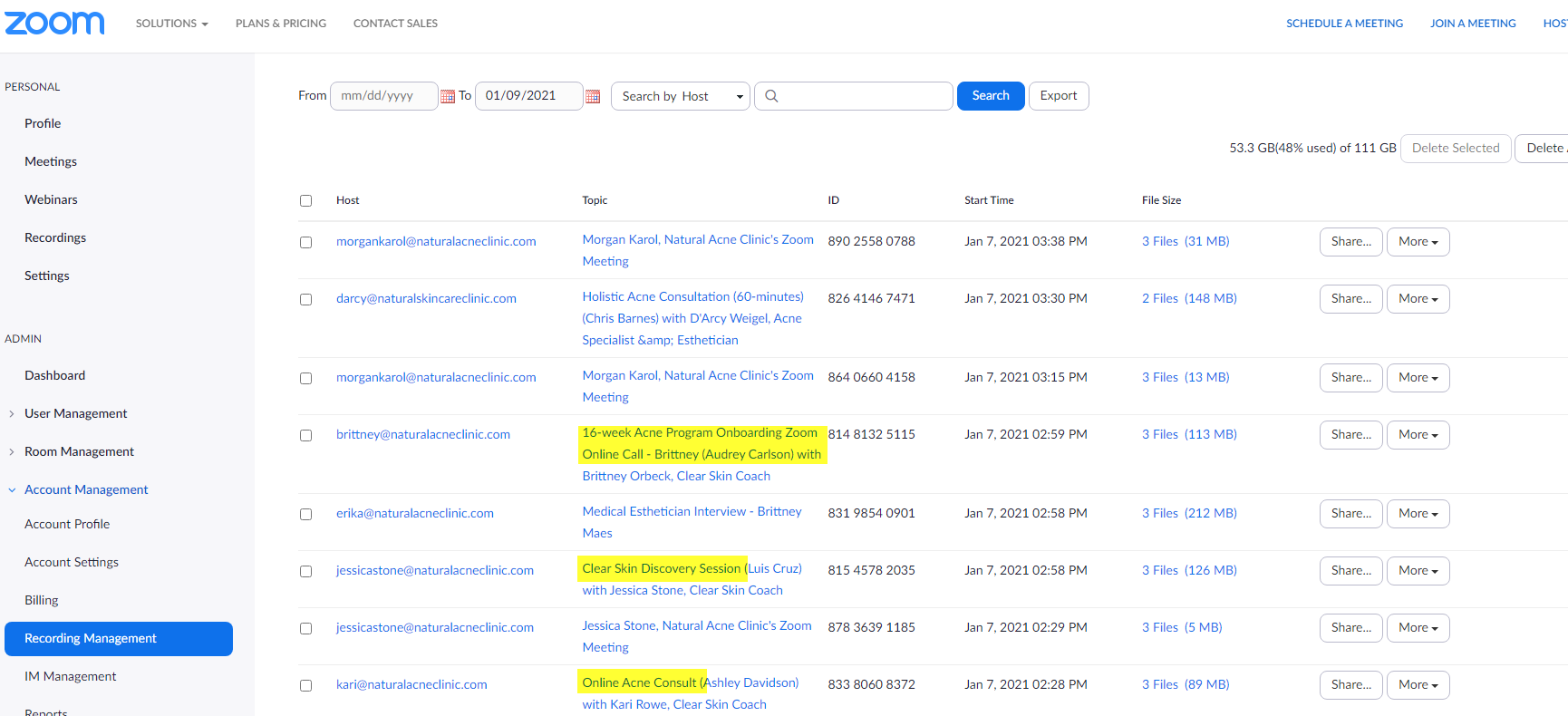Click the Export button

pos(1059,96)
